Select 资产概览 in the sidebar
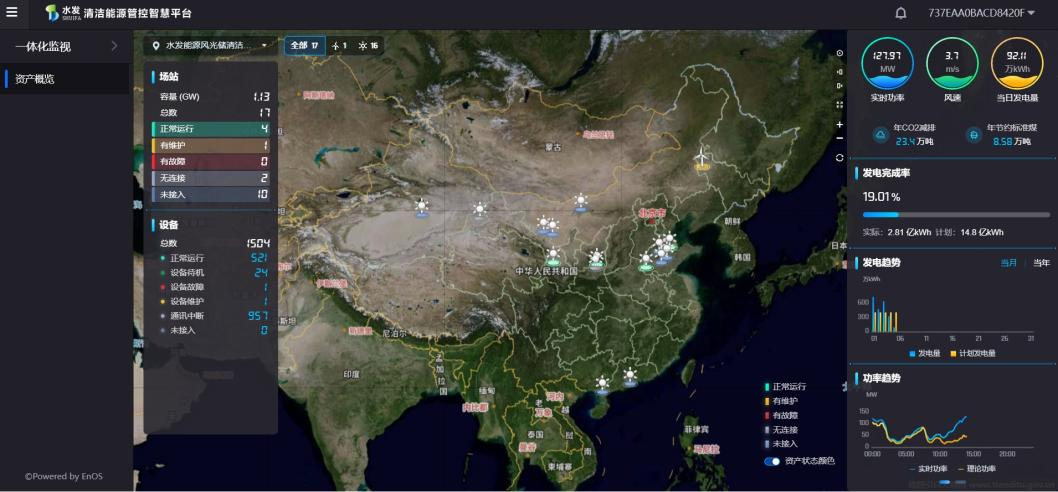The width and height of the screenshot is (1058, 492). point(35,79)
